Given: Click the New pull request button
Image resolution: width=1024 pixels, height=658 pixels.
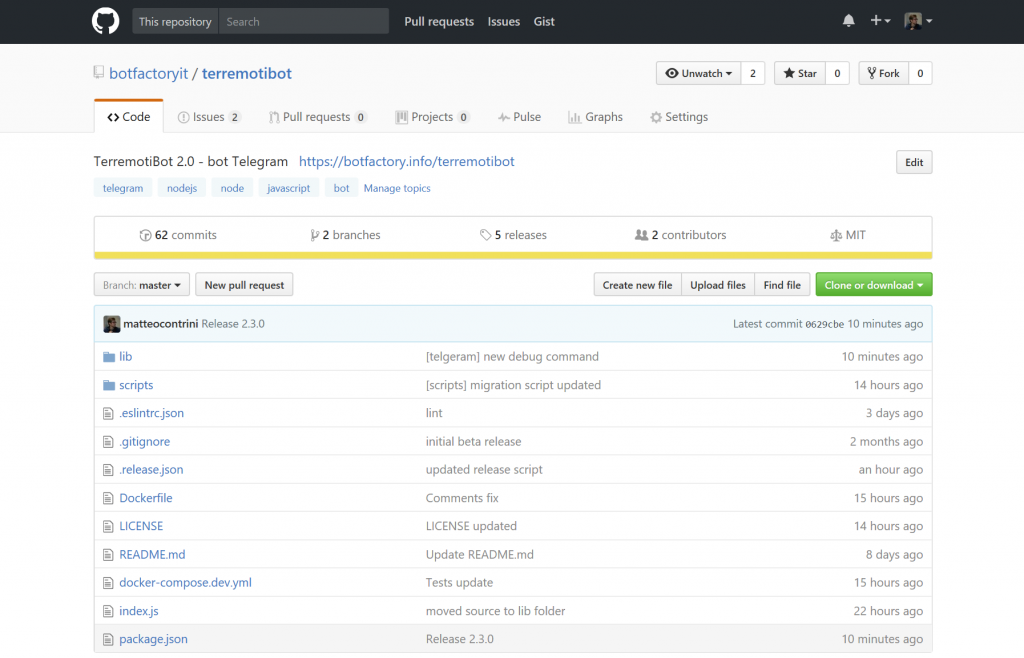Looking at the screenshot, I should point(244,284).
